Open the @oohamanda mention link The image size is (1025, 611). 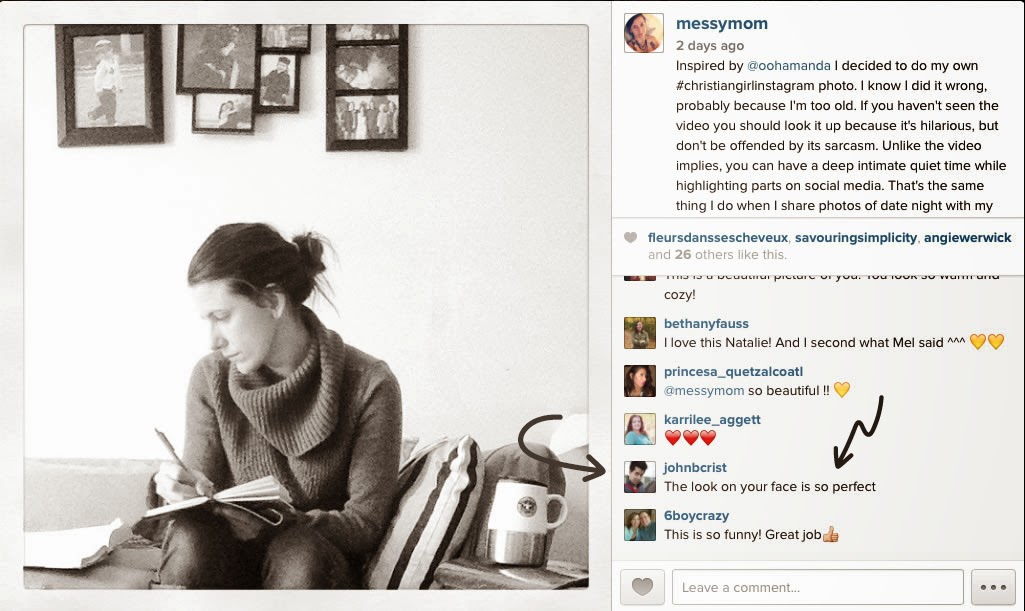[788, 65]
